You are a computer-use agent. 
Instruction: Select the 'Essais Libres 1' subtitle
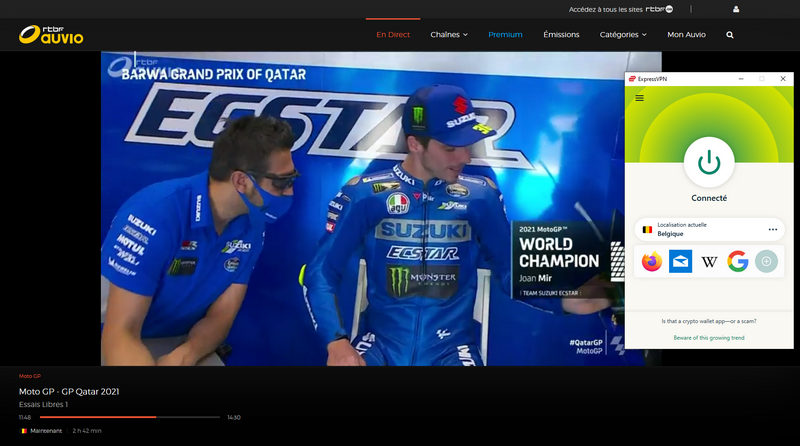[x=43, y=405]
